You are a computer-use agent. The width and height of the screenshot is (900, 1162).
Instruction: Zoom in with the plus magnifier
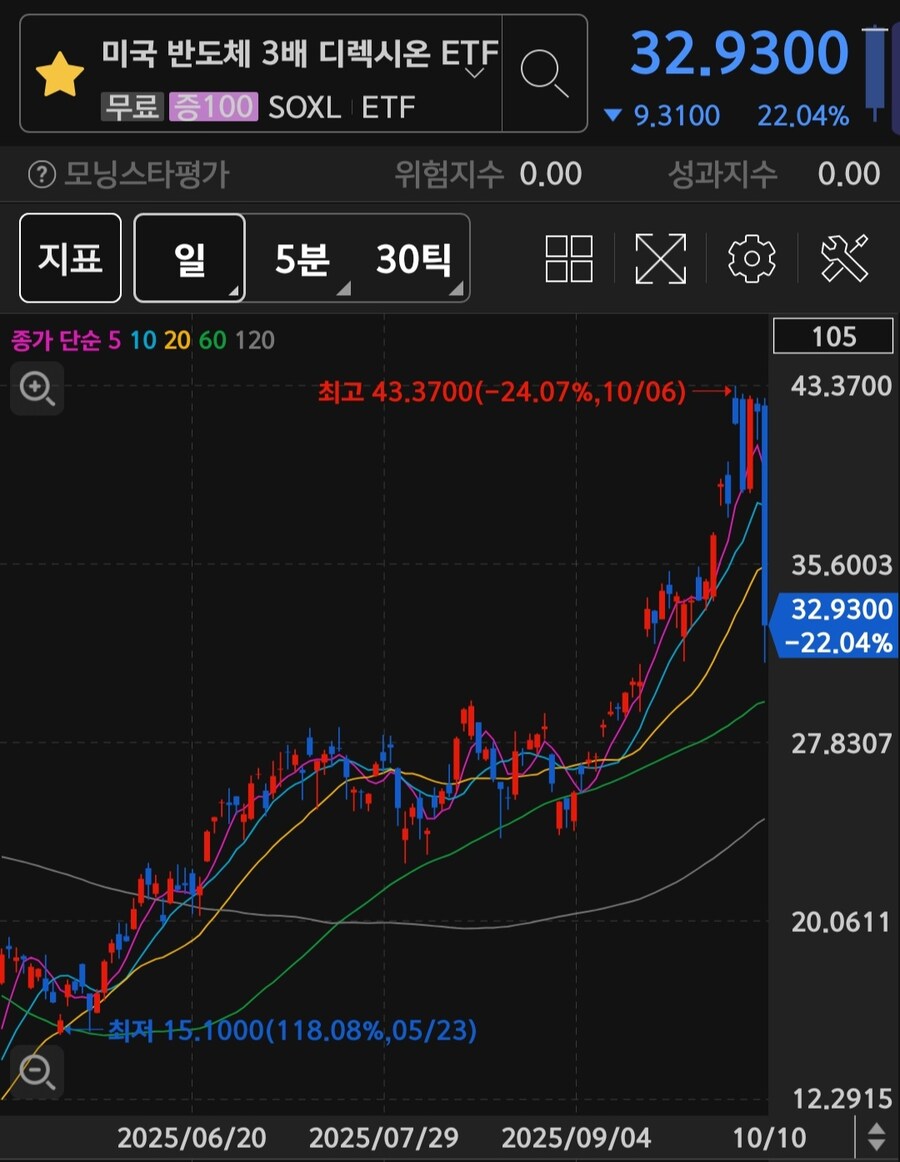(x=37, y=389)
